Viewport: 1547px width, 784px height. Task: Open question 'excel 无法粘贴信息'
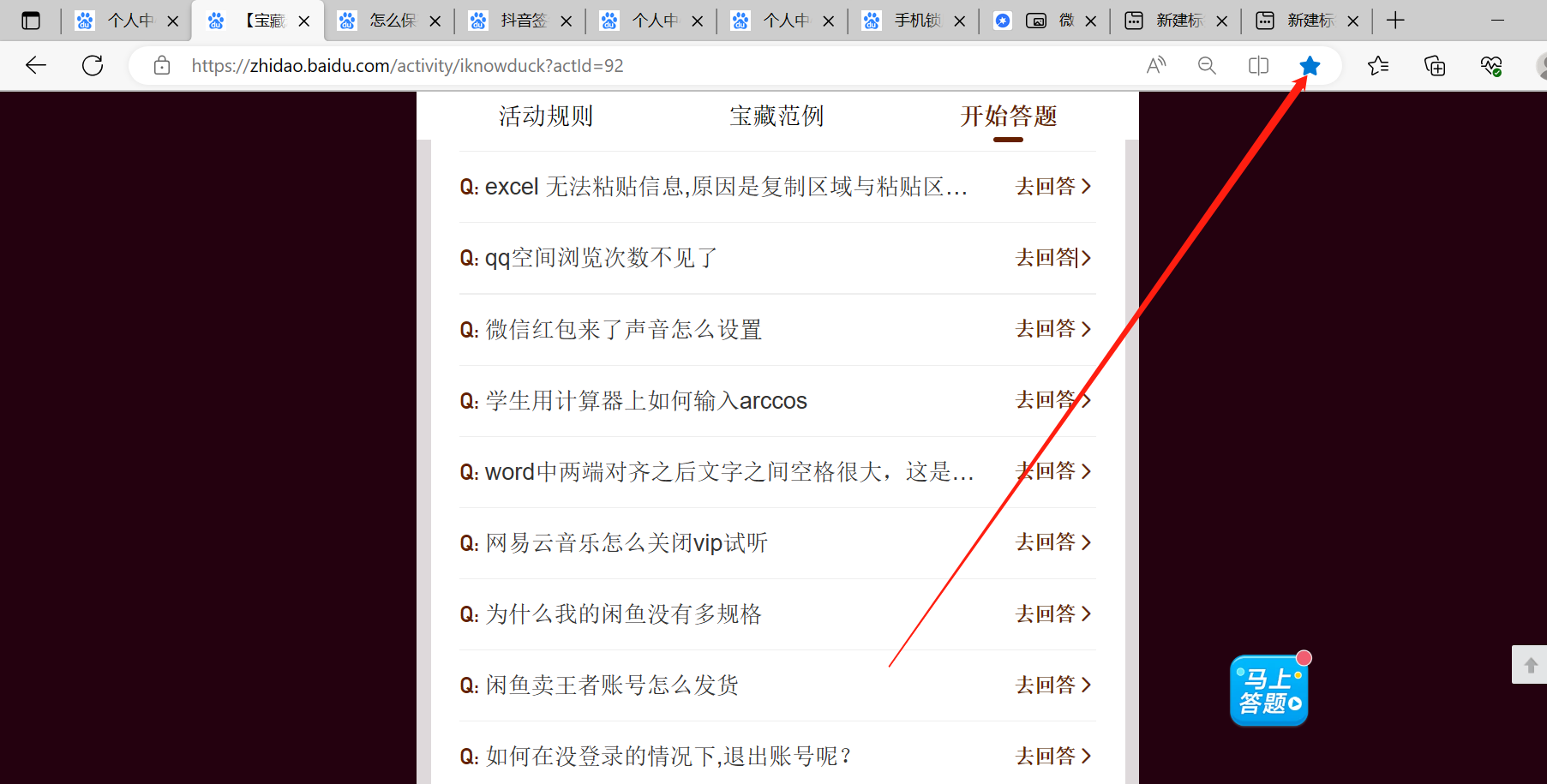(714, 186)
